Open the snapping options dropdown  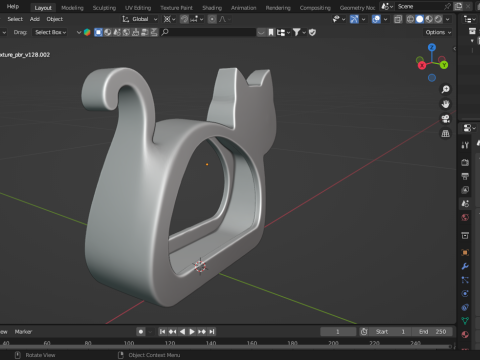tap(197, 19)
